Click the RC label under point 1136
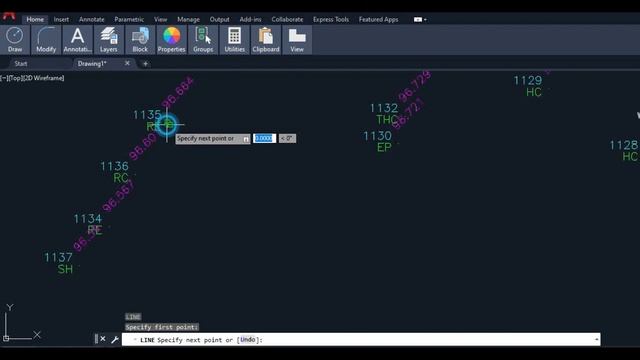The width and height of the screenshot is (640, 360). [121, 178]
